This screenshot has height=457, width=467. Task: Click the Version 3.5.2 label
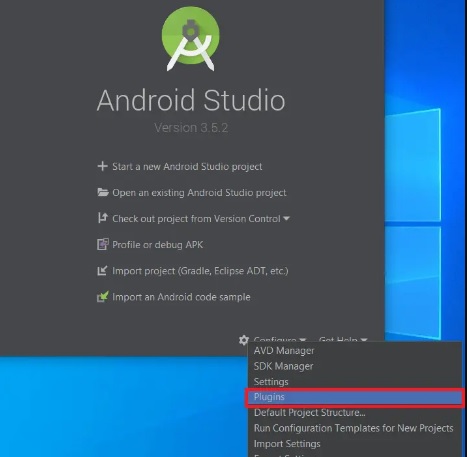pyautogui.click(x=191, y=128)
